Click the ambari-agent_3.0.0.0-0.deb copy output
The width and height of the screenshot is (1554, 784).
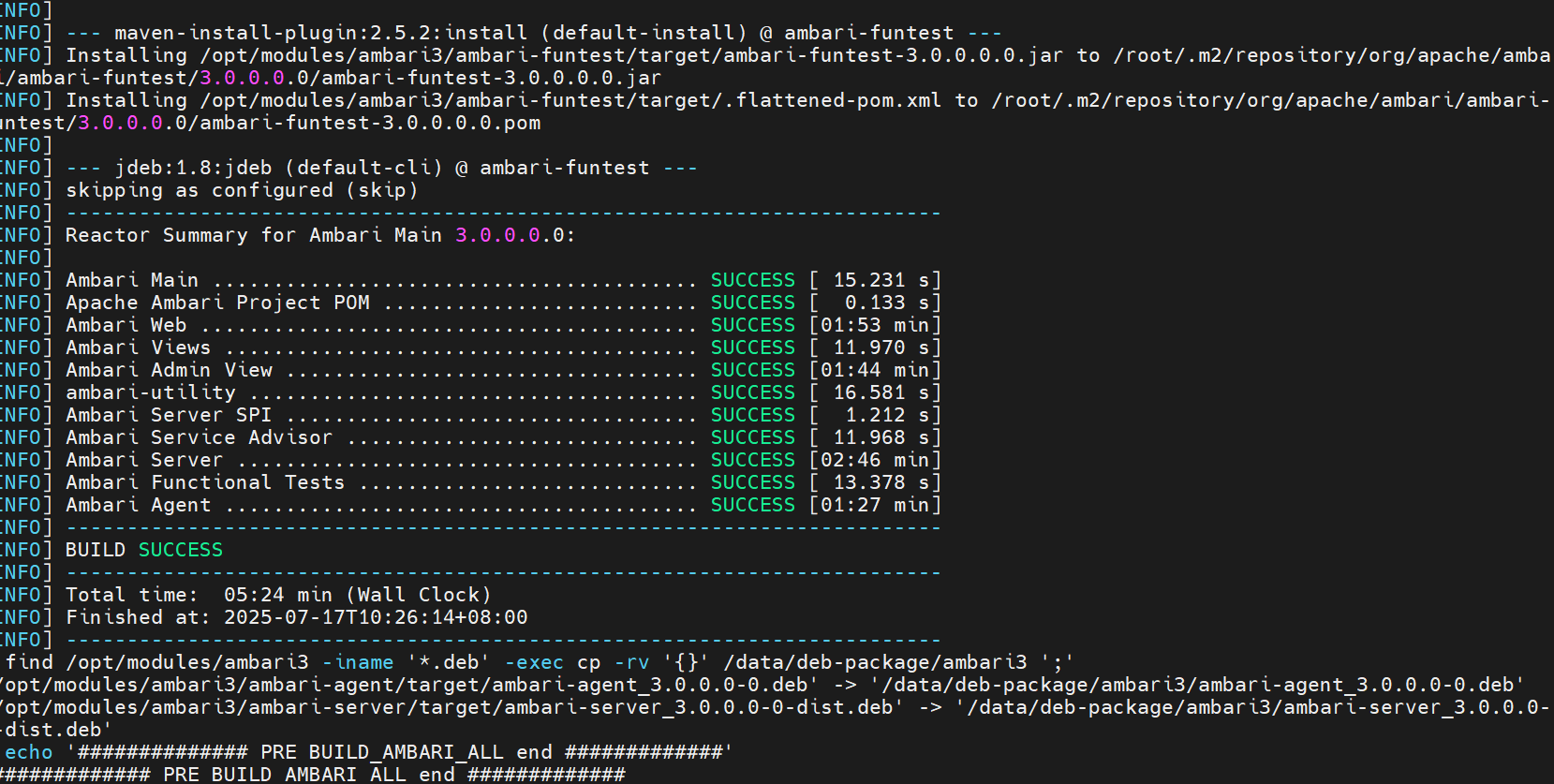click(x=762, y=685)
